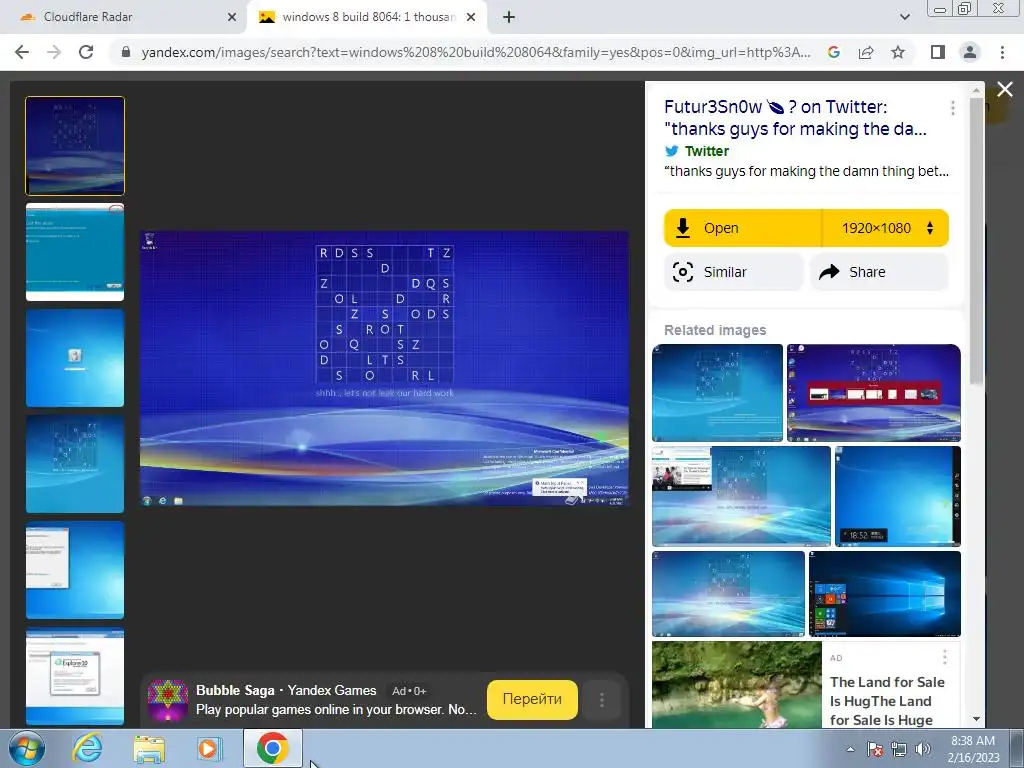Bookmark this page with star icon

pyautogui.click(x=898, y=52)
